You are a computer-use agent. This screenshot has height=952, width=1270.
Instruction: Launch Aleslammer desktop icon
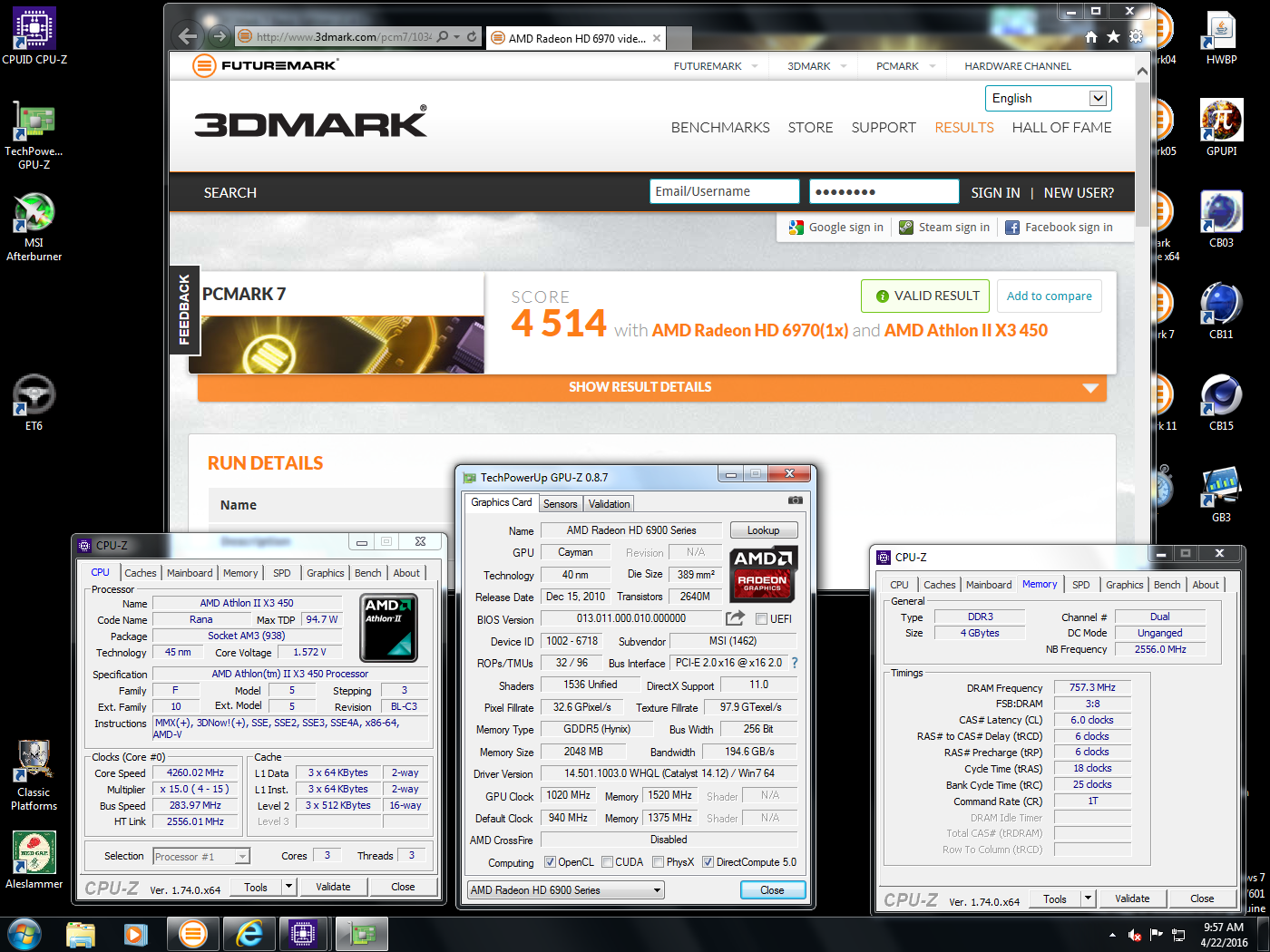click(x=34, y=860)
